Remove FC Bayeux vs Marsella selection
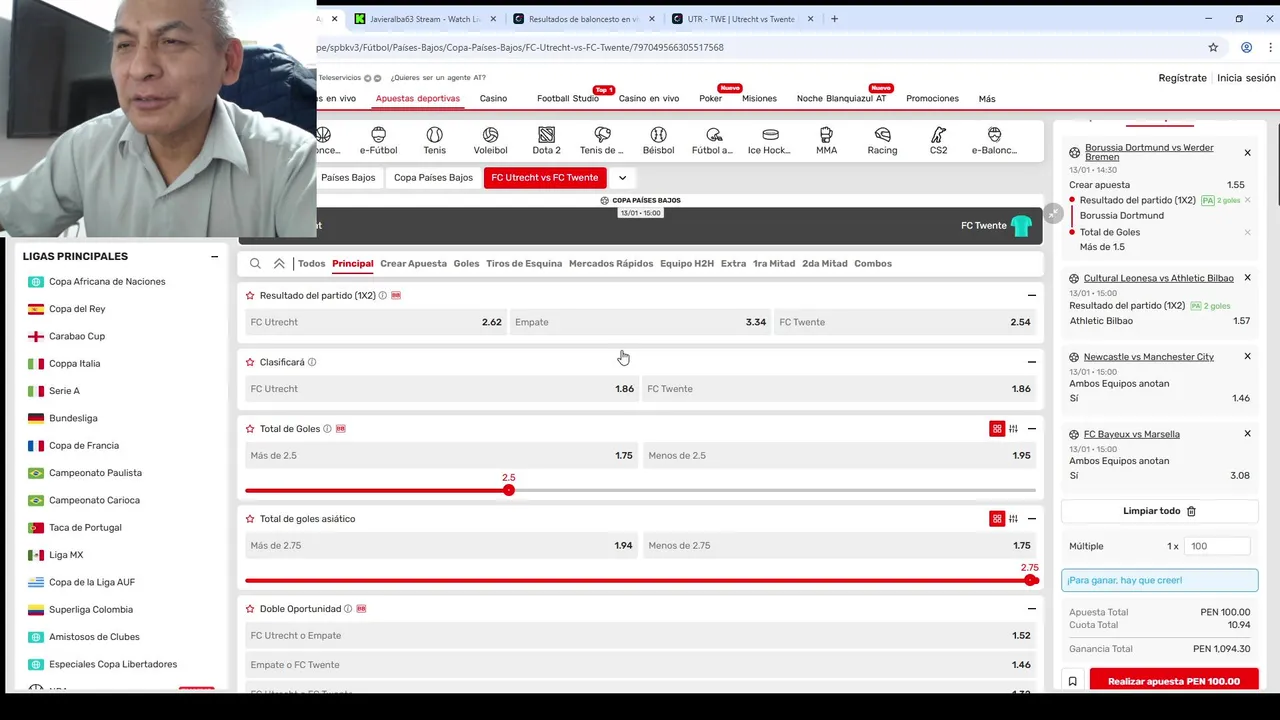1280x720 pixels. [1247, 434]
